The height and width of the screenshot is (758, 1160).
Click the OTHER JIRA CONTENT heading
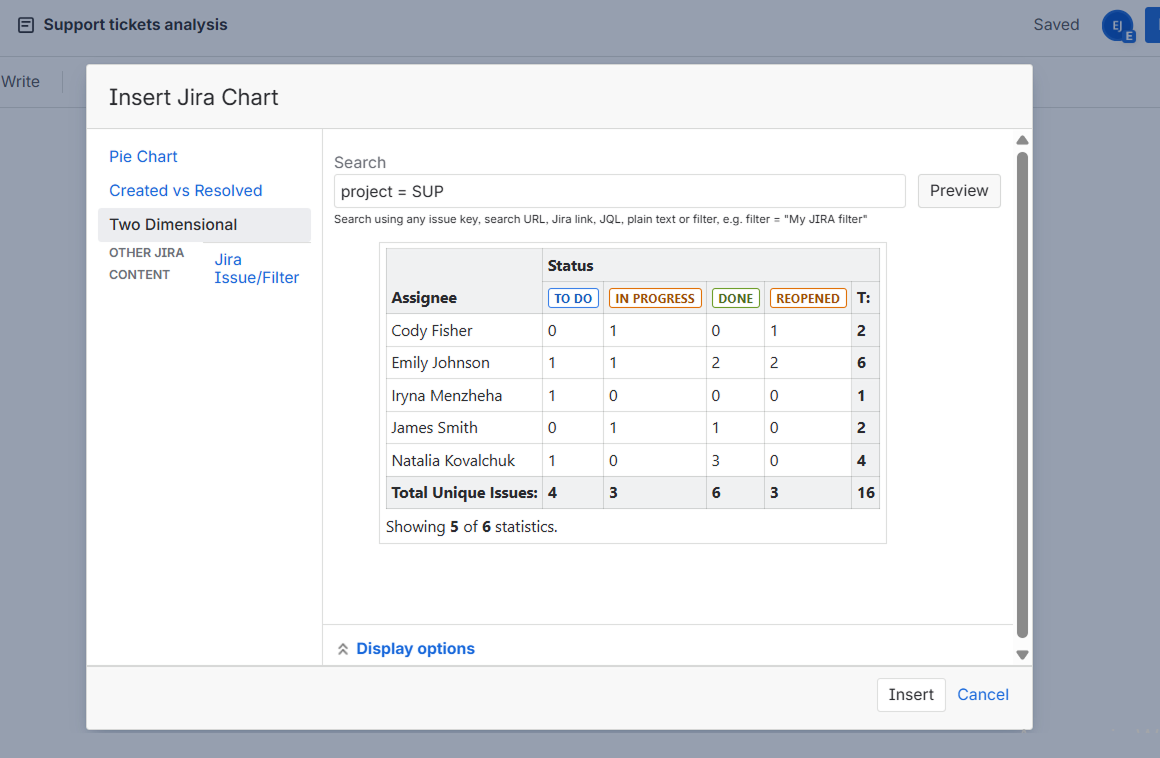click(146, 263)
